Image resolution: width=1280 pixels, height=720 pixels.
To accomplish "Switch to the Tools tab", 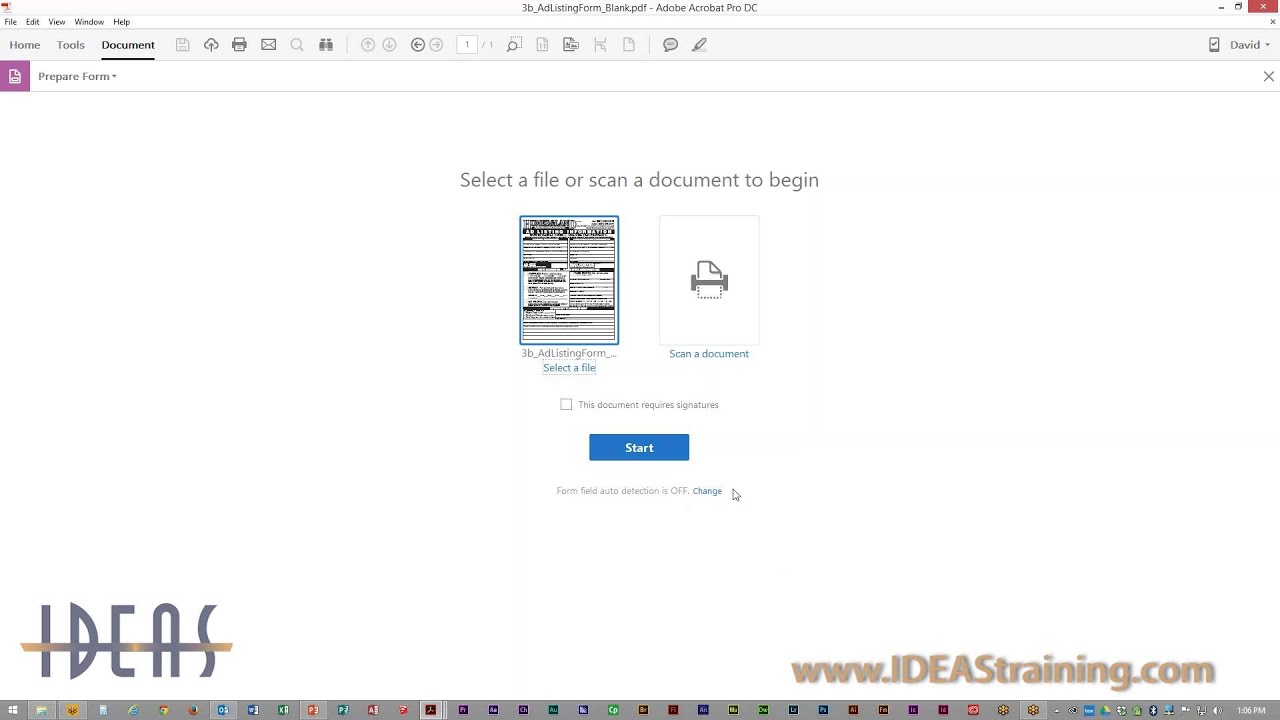I will pyautogui.click(x=70, y=45).
